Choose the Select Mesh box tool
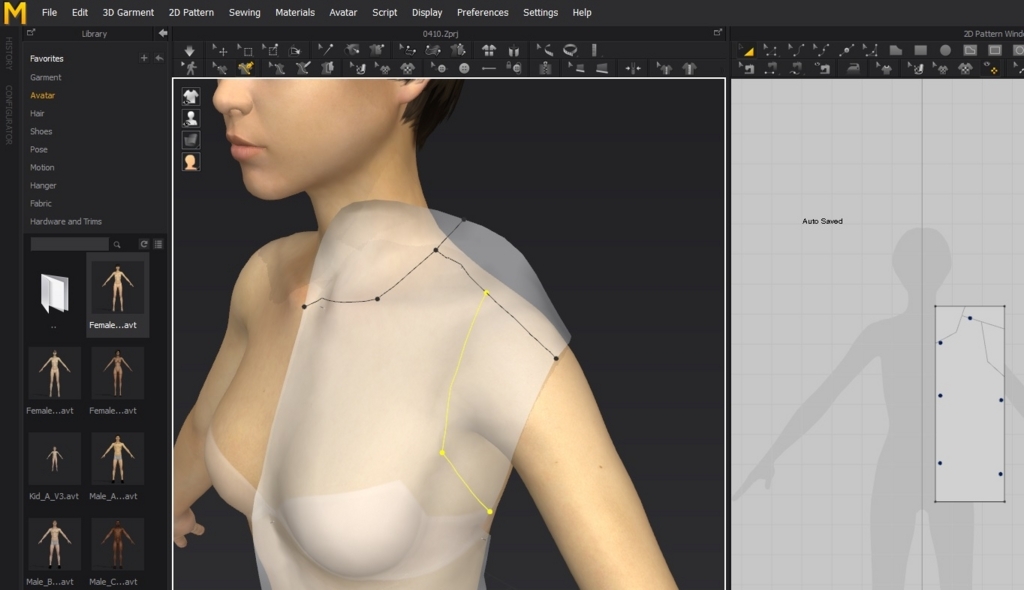Image resolution: width=1024 pixels, height=590 pixels. (246, 50)
